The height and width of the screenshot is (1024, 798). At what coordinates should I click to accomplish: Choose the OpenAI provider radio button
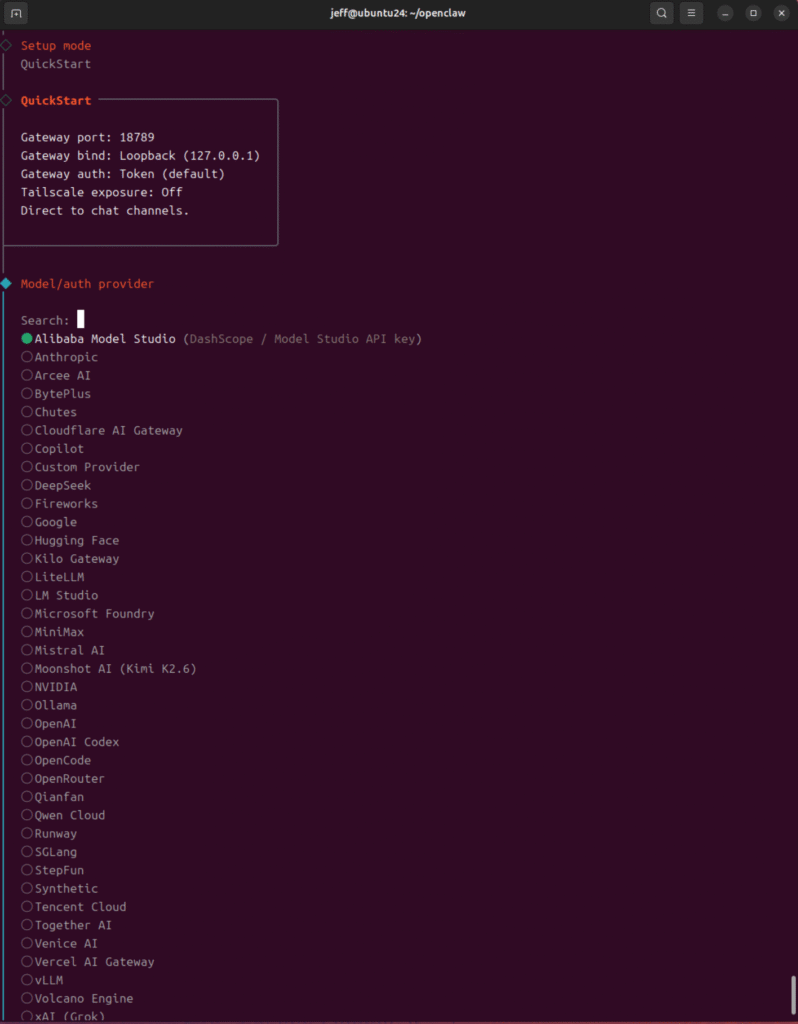pyautogui.click(x=27, y=723)
